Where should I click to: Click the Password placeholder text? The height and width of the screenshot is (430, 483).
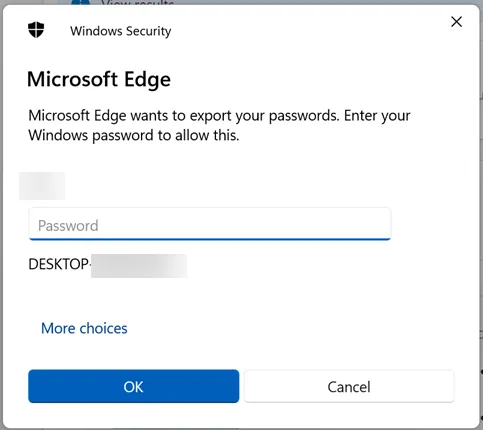click(68, 226)
